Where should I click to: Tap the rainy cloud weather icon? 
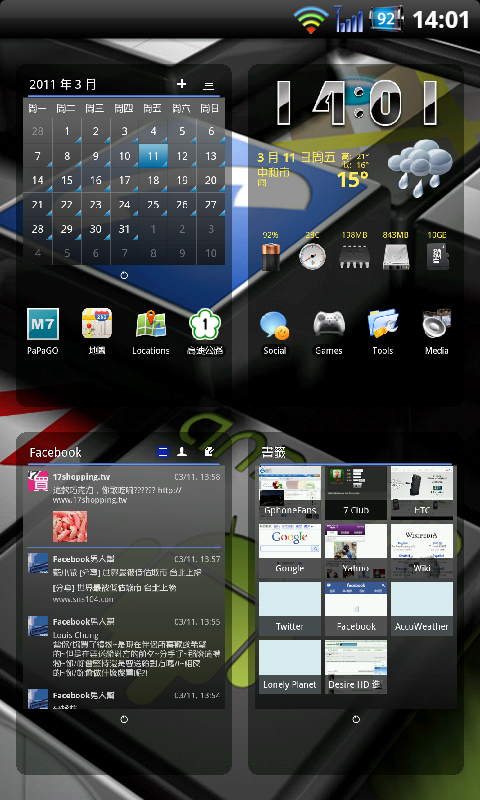point(420,168)
